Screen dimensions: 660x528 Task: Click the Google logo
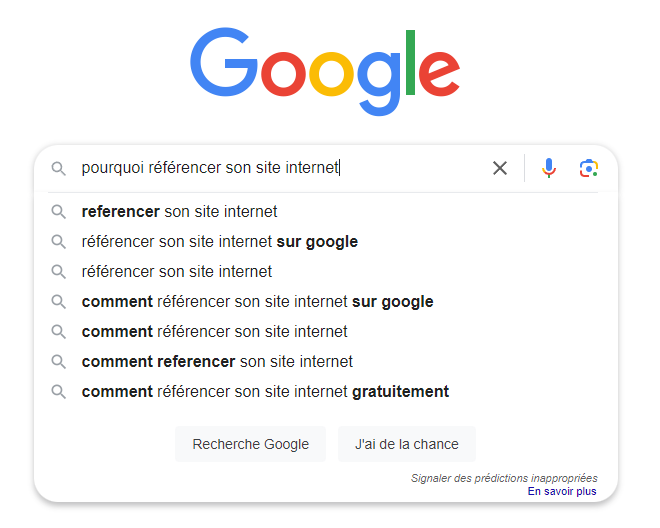coord(325,70)
